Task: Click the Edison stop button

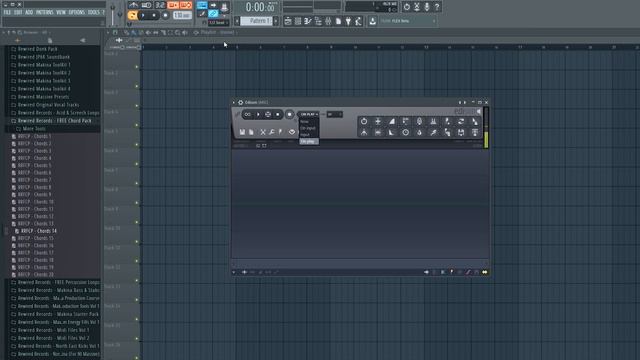Action: click(278, 115)
